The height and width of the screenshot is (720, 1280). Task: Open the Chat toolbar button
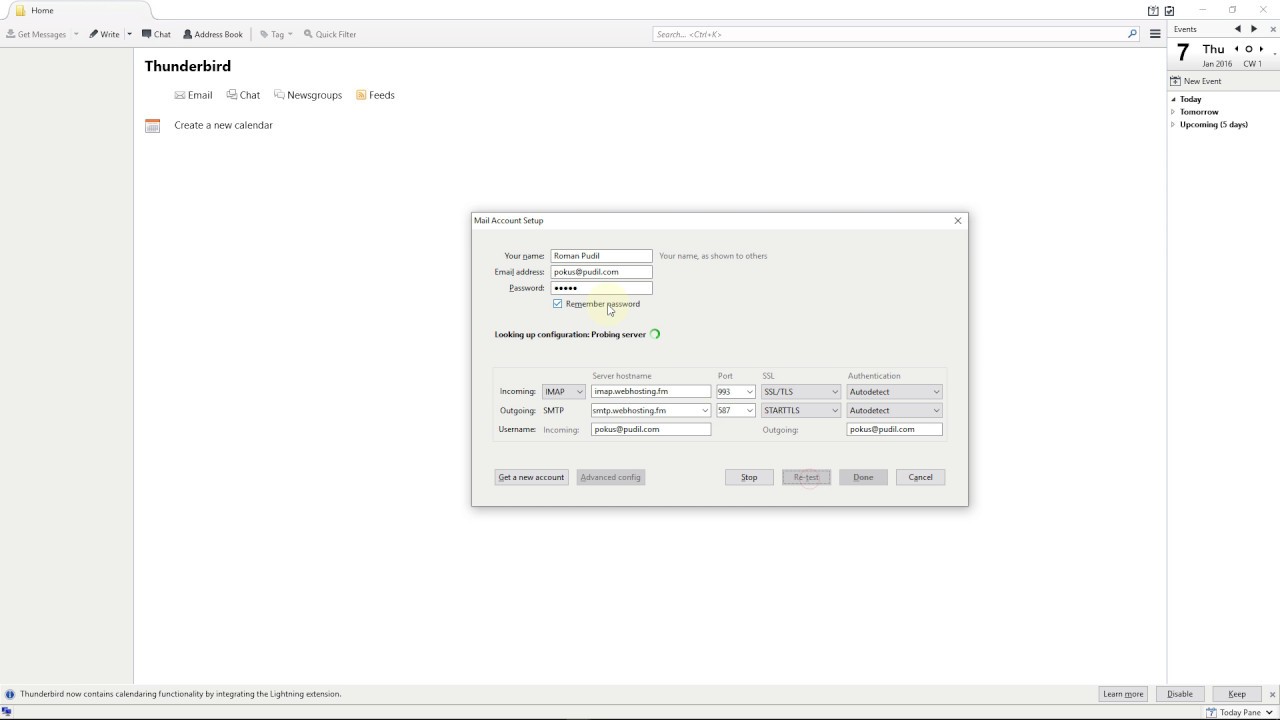pyautogui.click(x=156, y=34)
